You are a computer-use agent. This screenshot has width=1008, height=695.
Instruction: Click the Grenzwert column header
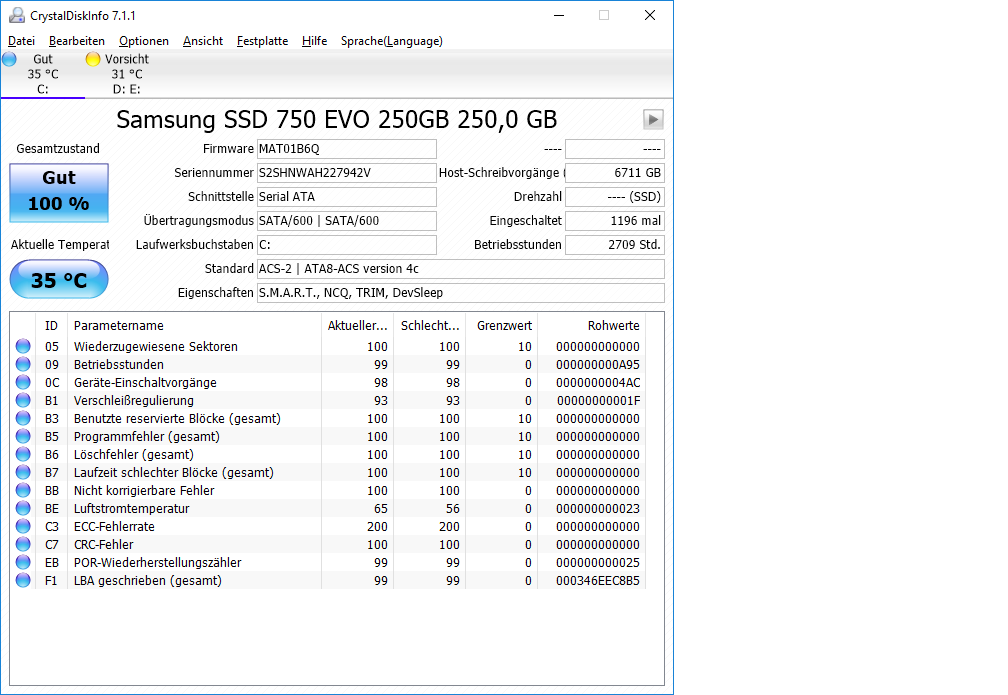501,326
